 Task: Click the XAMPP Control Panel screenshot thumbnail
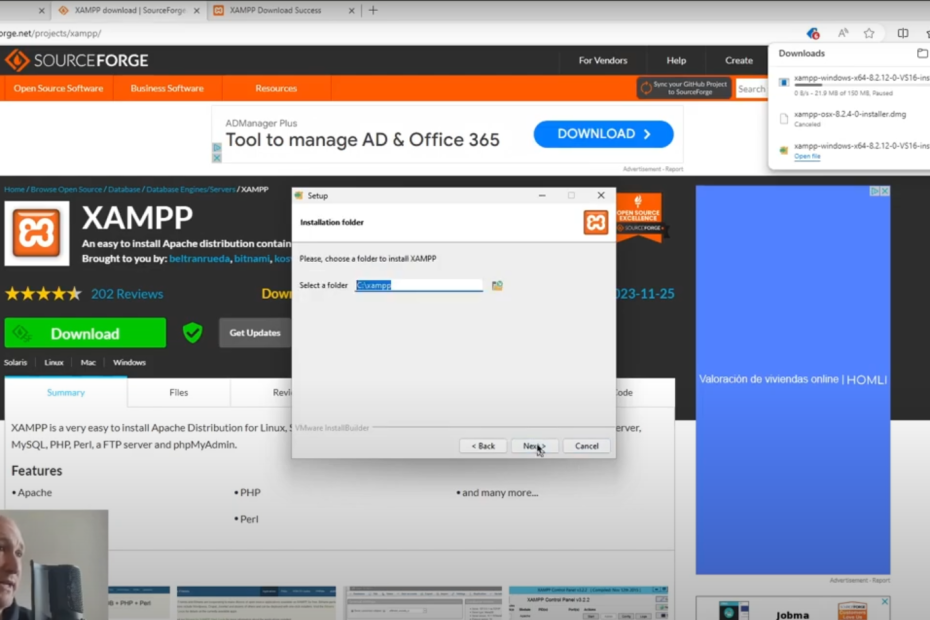(588, 603)
